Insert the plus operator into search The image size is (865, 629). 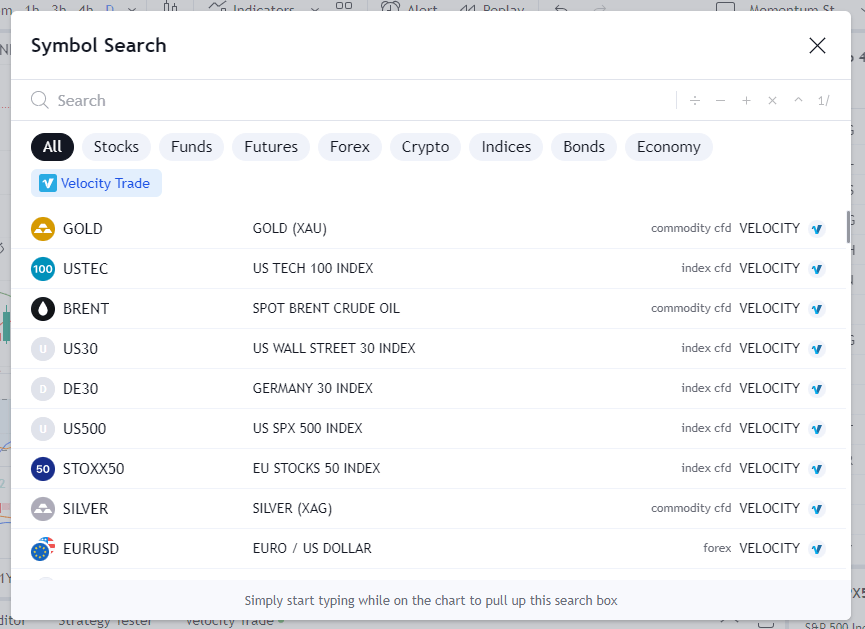(746, 101)
